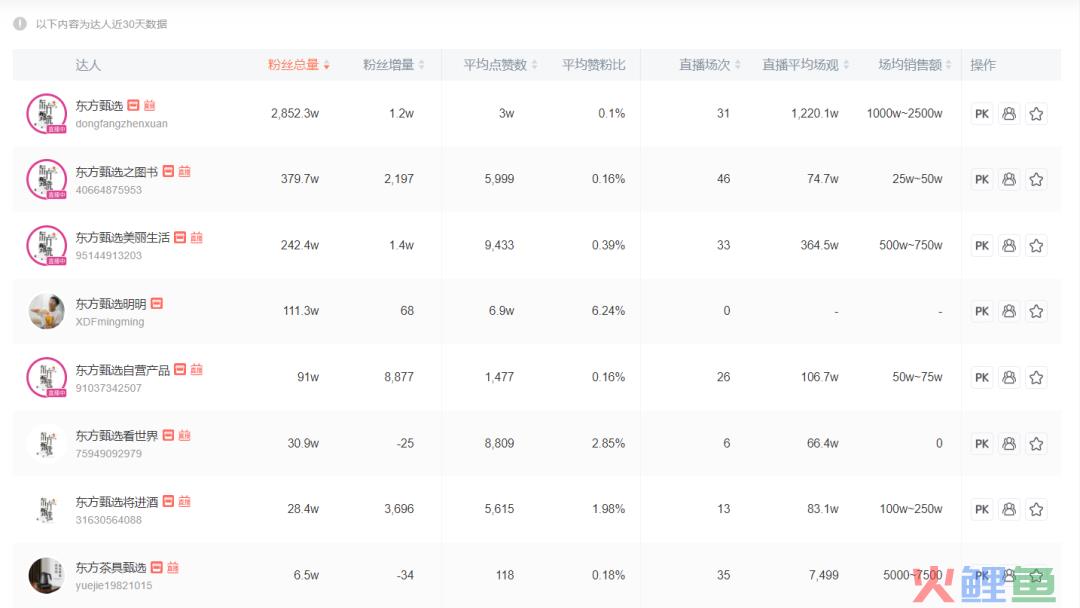Image resolution: width=1080 pixels, height=608 pixels.
Task: Click PK icon for 东方甄选看世界 row
Action: (x=982, y=443)
